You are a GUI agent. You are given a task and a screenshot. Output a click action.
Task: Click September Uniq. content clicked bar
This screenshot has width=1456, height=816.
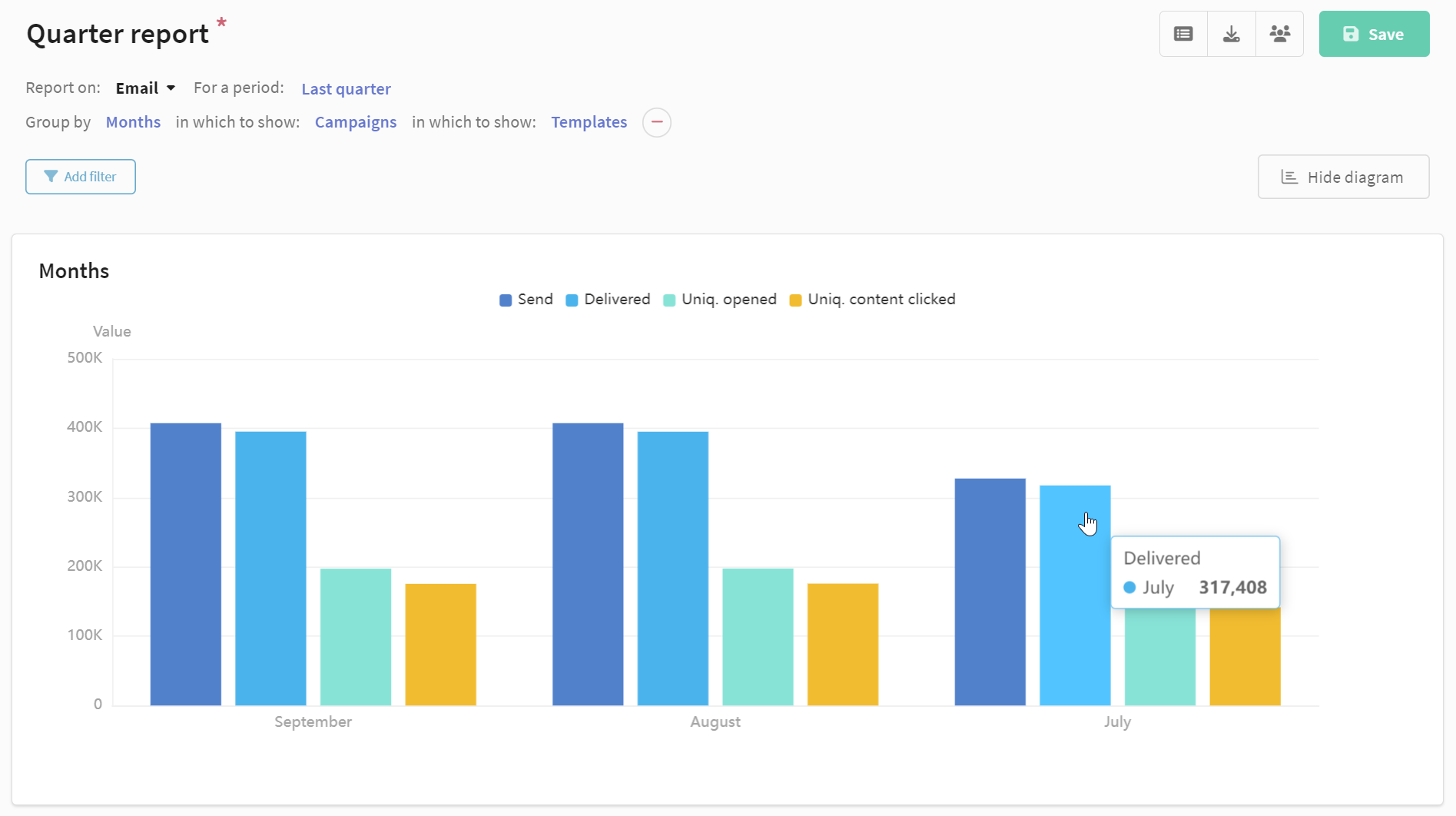click(x=441, y=645)
